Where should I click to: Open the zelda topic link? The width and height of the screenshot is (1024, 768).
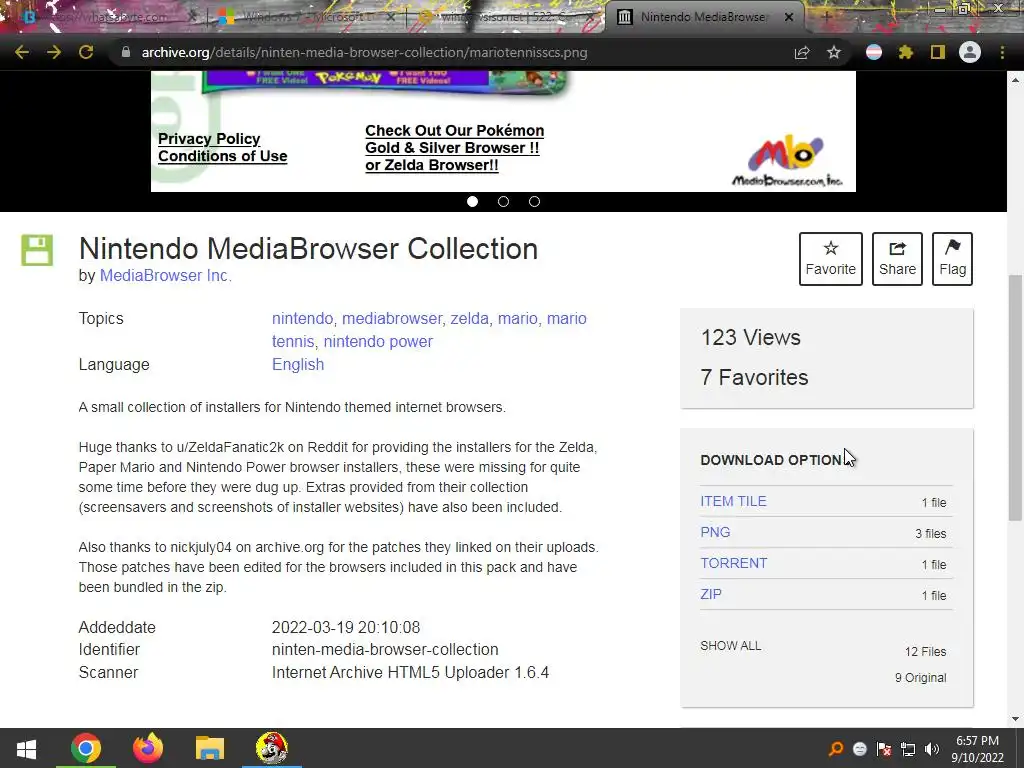470,319
